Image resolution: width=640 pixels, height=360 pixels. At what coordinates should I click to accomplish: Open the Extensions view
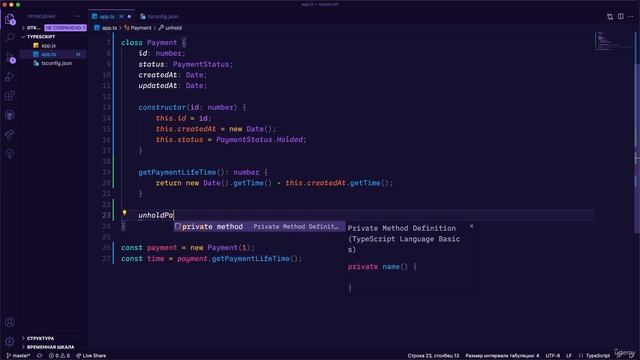tap(10, 96)
